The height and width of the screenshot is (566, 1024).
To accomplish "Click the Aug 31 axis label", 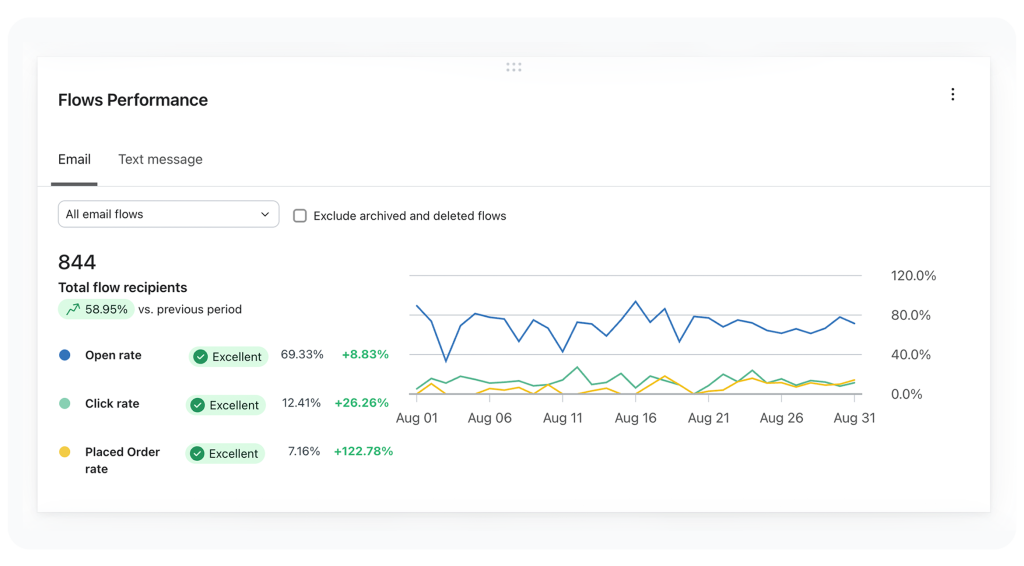I will 854,418.
